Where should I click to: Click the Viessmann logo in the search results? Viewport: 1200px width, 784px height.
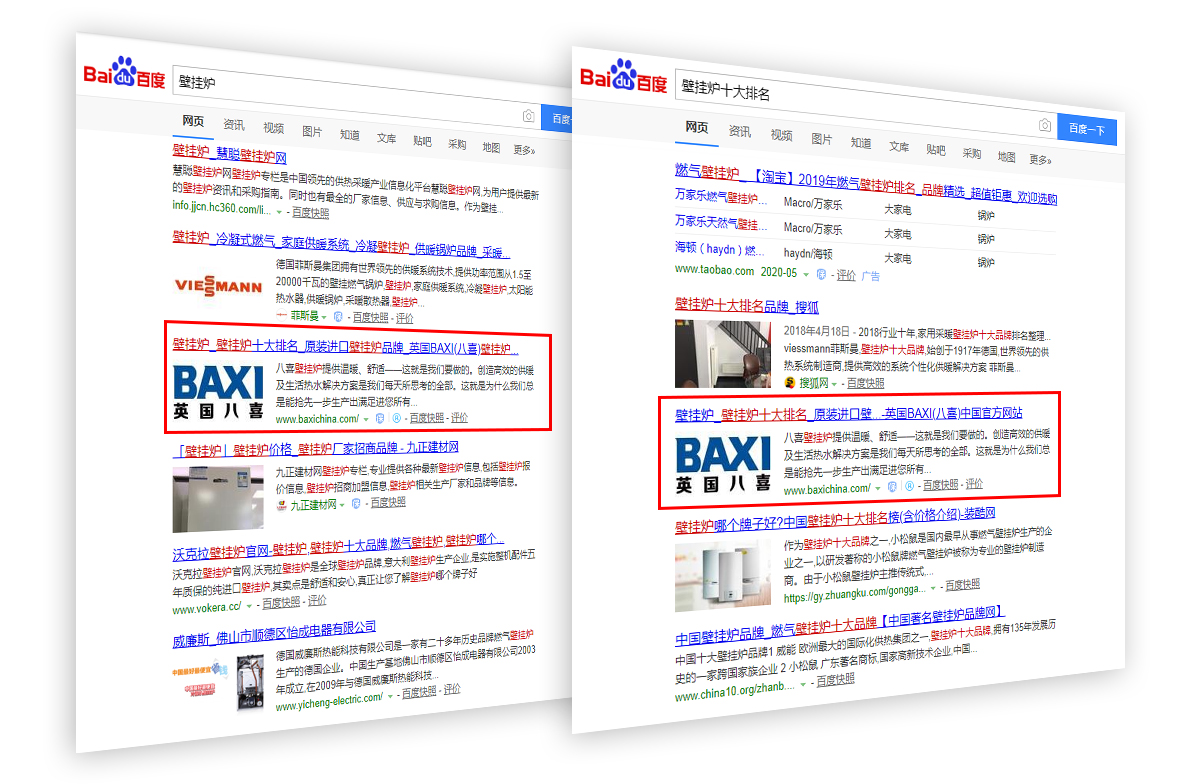(x=218, y=285)
